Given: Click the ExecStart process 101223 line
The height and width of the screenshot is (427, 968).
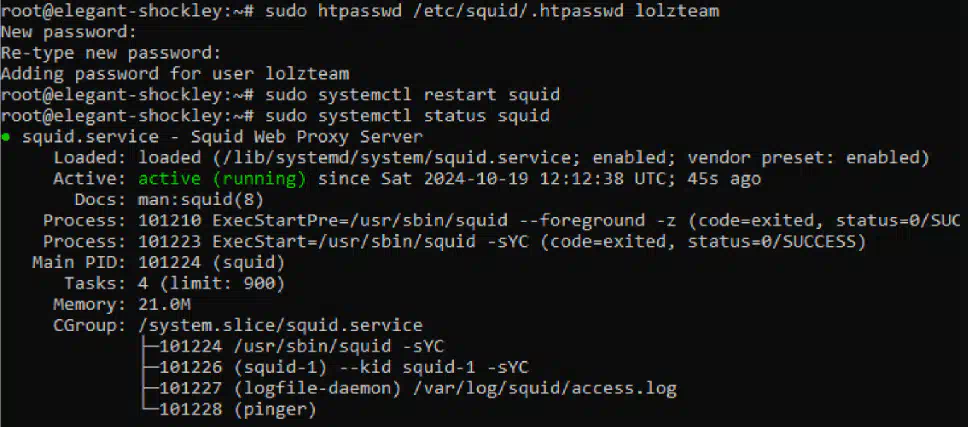Looking at the screenshot, I should tap(454, 243).
